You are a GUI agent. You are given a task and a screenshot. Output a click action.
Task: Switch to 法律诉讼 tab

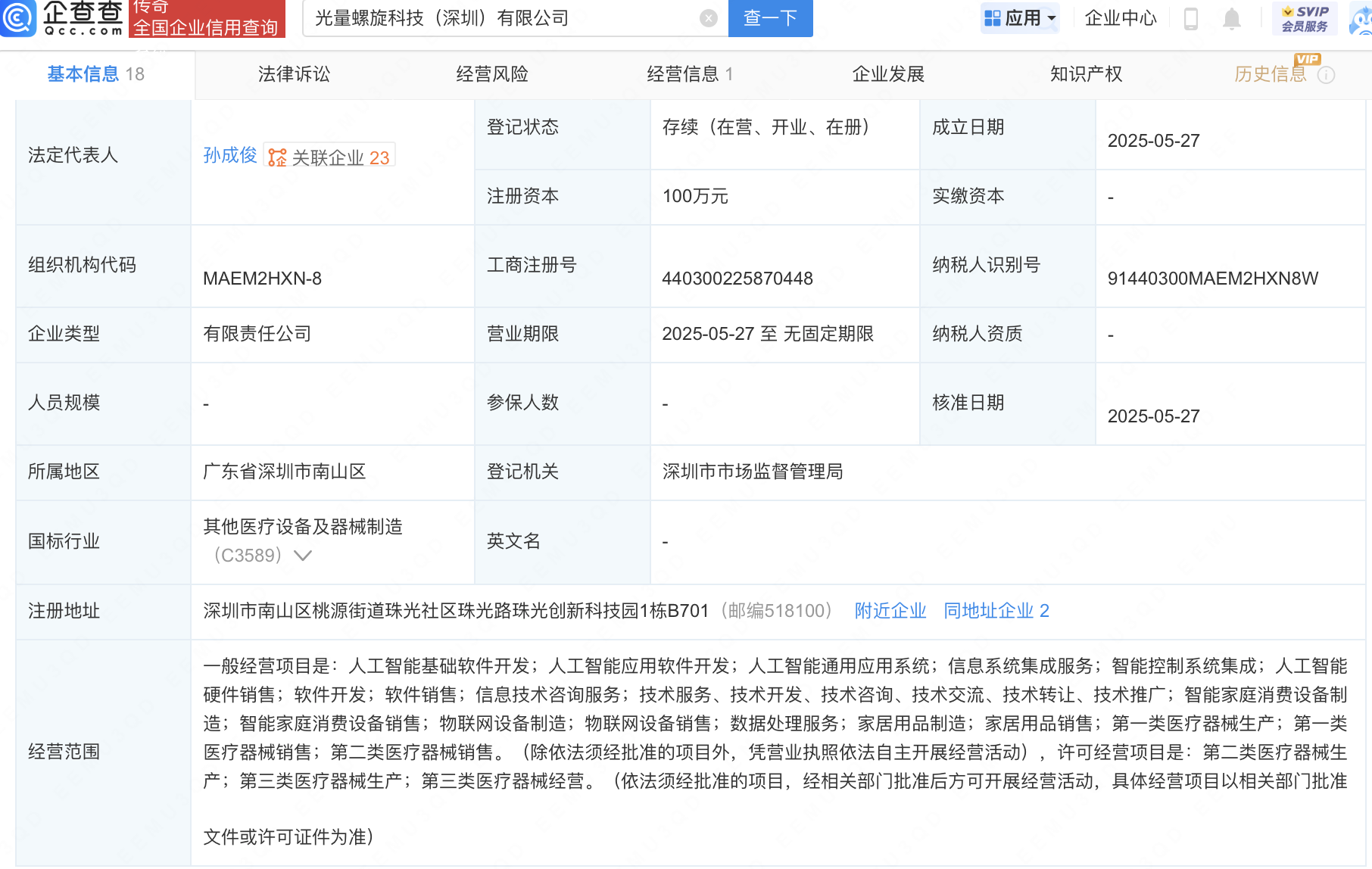(295, 74)
